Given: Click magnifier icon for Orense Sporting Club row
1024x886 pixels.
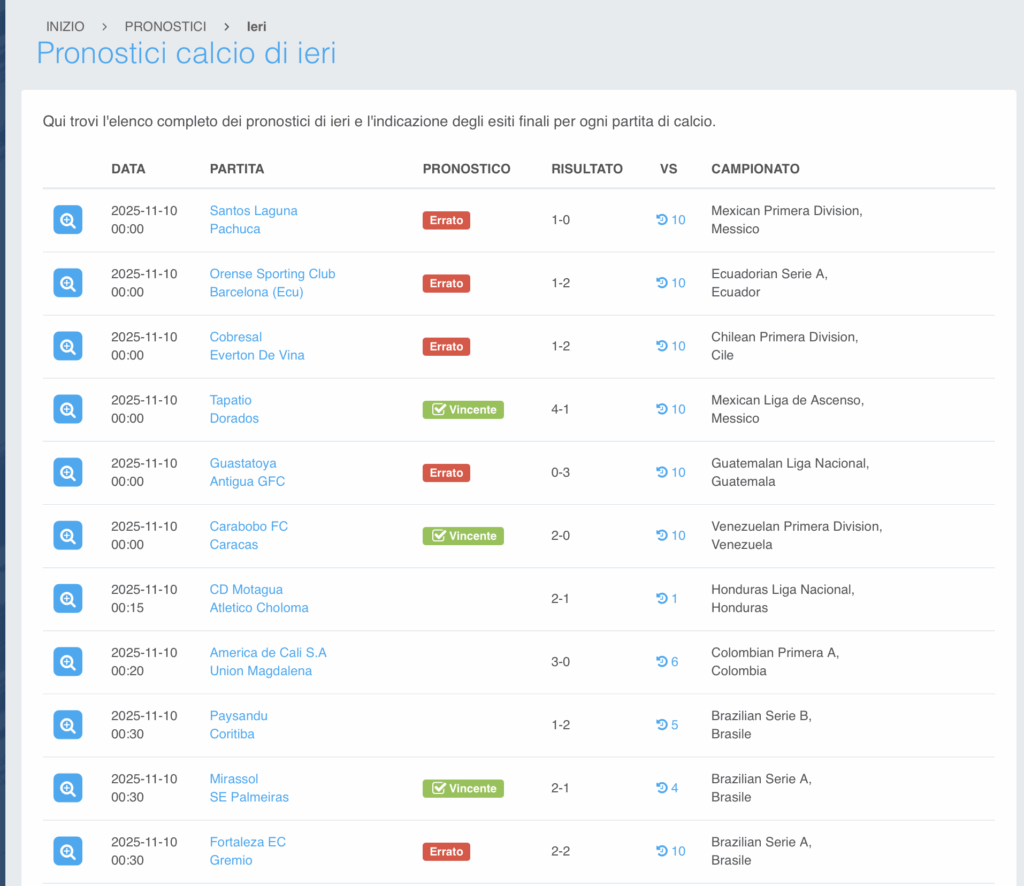Looking at the screenshot, I should [x=67, y=283].
